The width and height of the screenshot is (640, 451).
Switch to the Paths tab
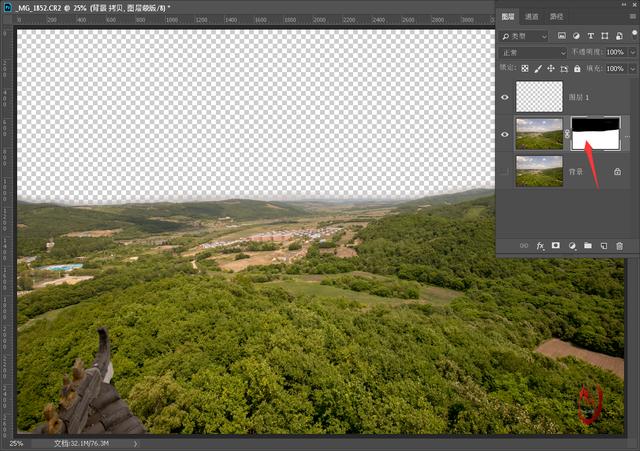pos(556,16)
